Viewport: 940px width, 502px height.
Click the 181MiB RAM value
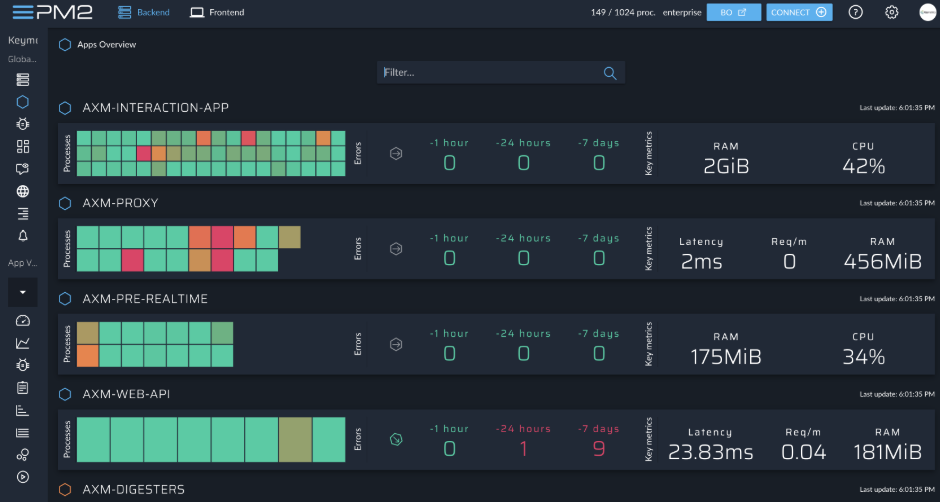(887, 452)
